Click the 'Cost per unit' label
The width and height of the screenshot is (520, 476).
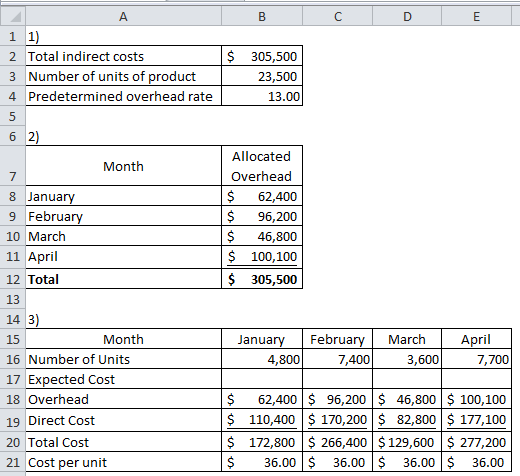pos(123,462)
